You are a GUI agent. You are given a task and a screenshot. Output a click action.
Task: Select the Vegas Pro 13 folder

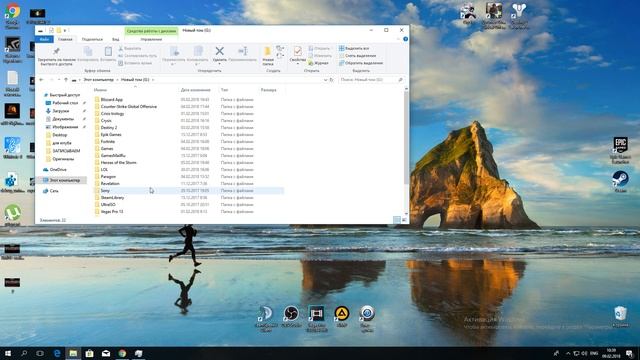tap(112, 211)
